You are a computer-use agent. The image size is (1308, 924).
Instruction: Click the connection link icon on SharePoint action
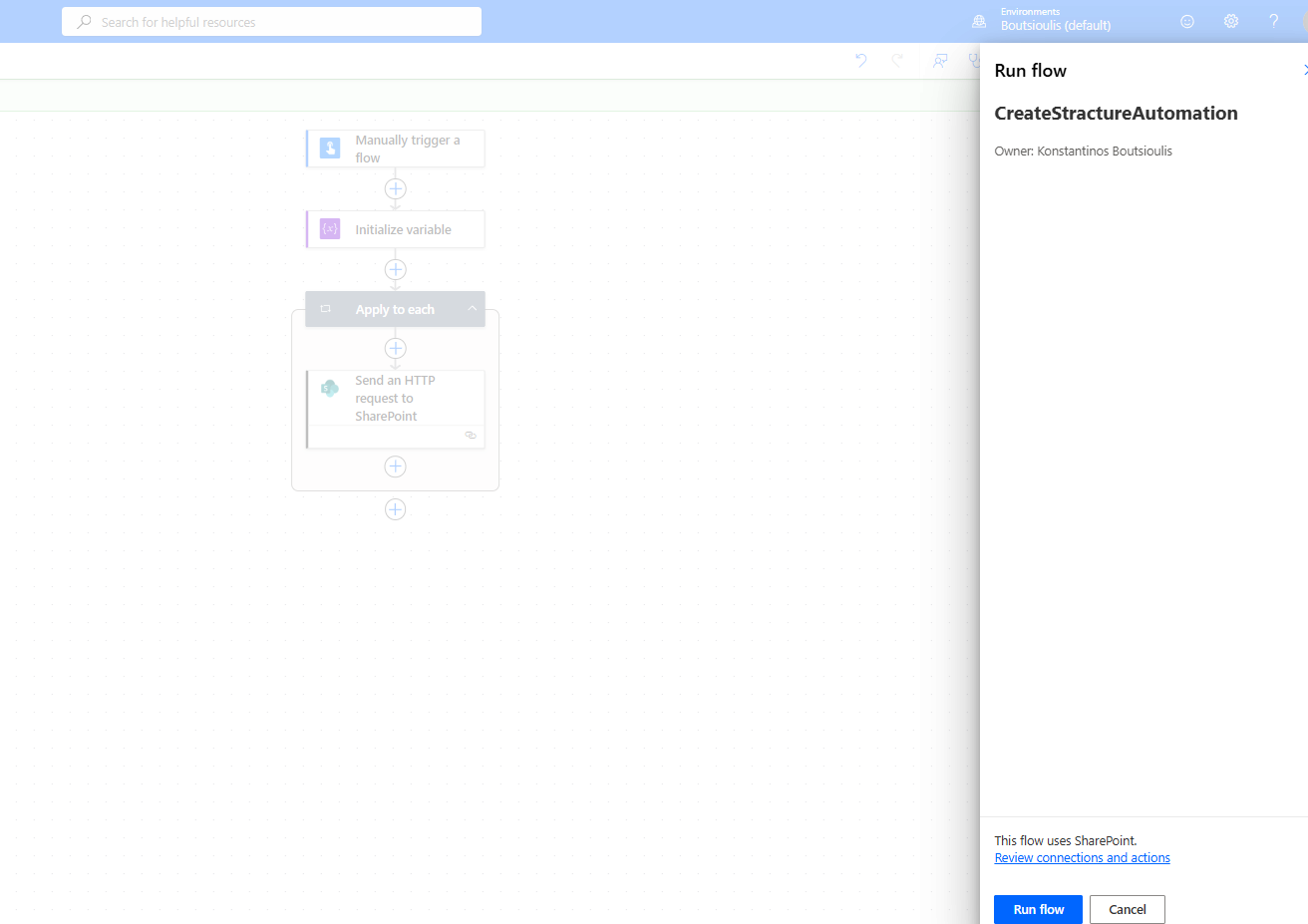[x=471, y=436]
